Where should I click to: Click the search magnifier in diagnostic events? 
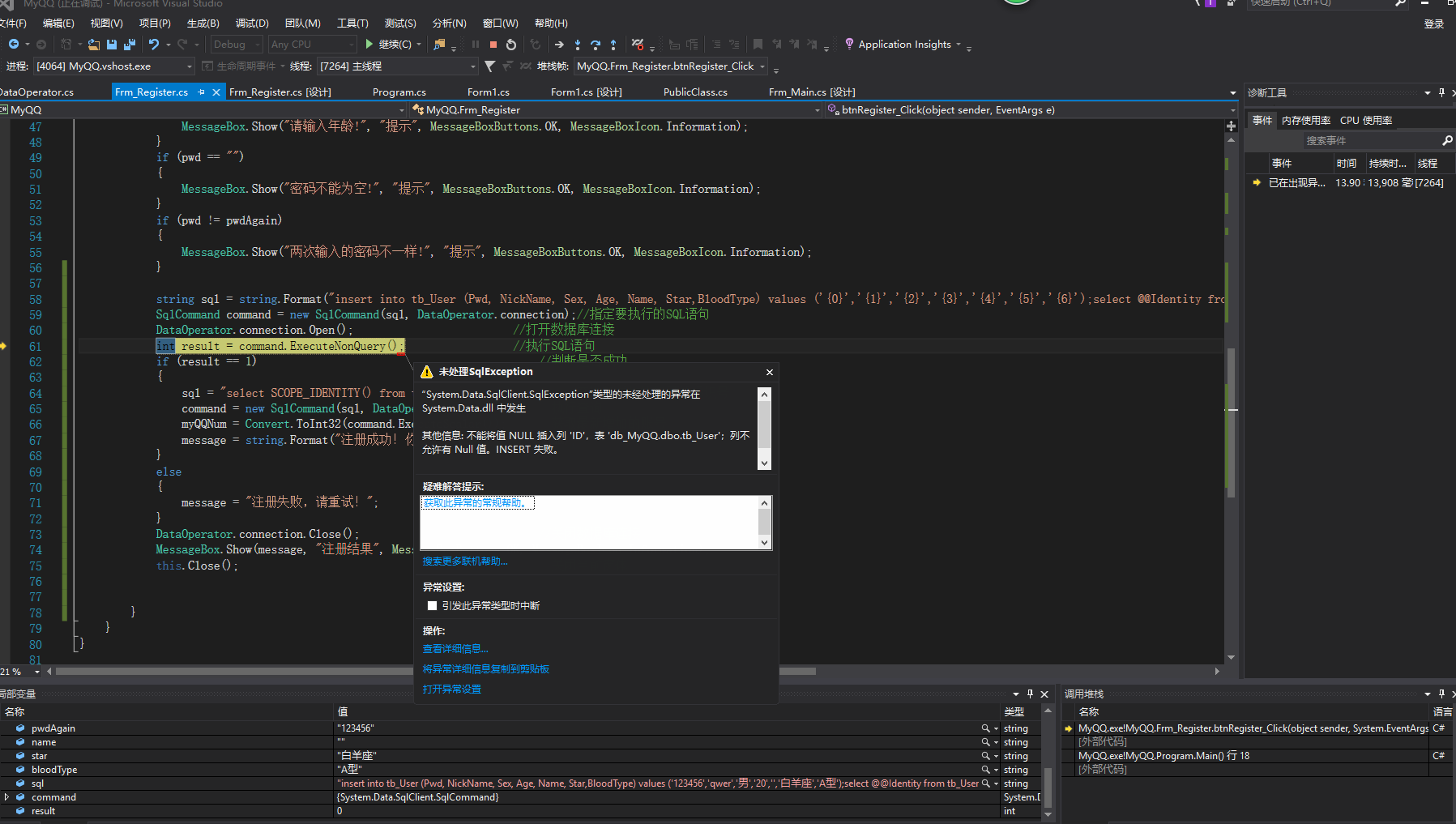(1447, 141)
